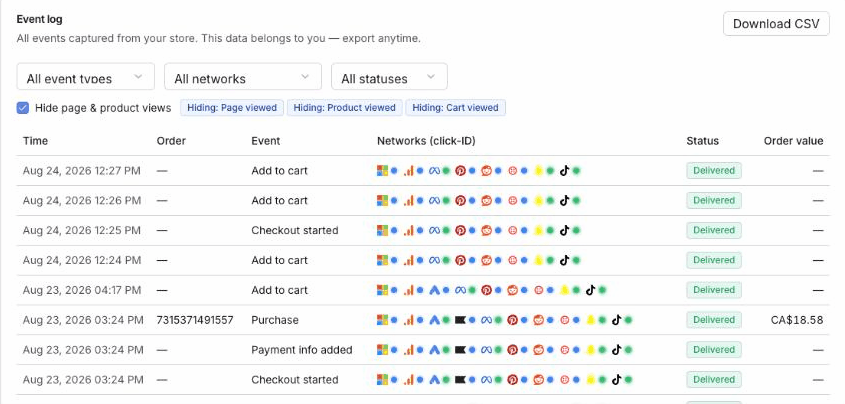The image size is (845, 404).
Task: Click Meta icon in 12:27 PM row
Action: pos(434,171)
